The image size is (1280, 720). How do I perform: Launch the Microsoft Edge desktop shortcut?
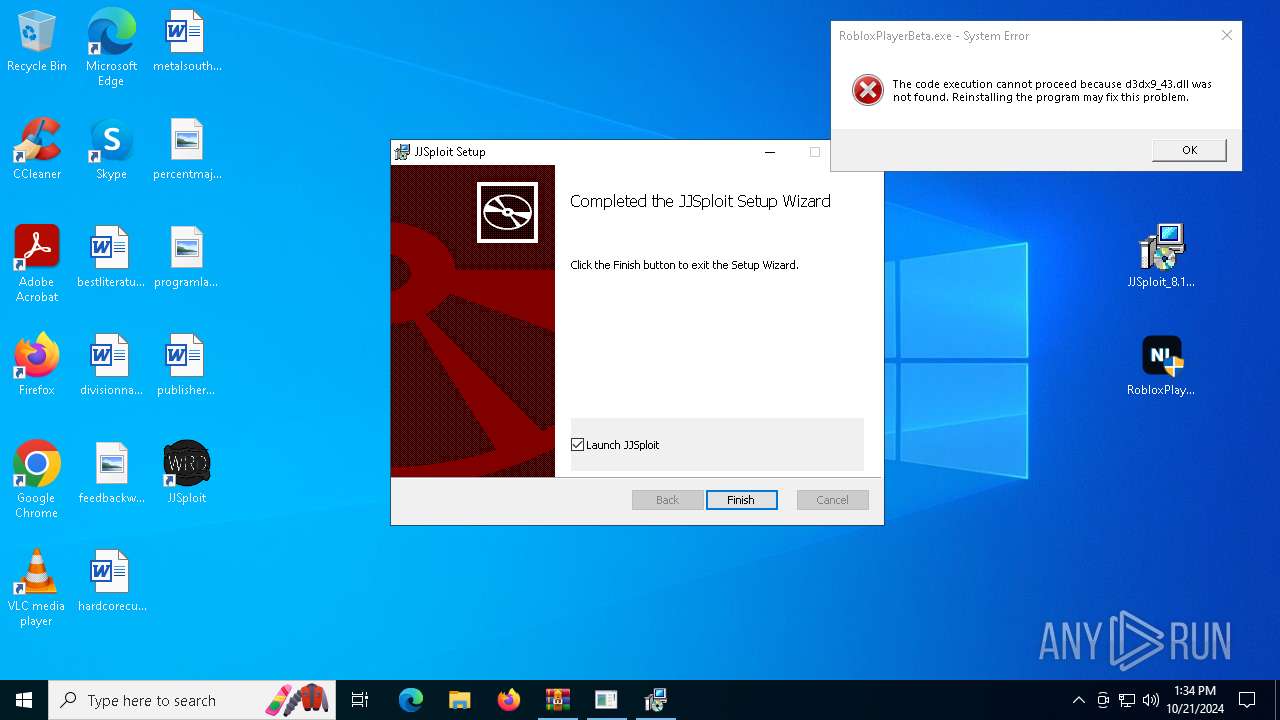[111, 48]
